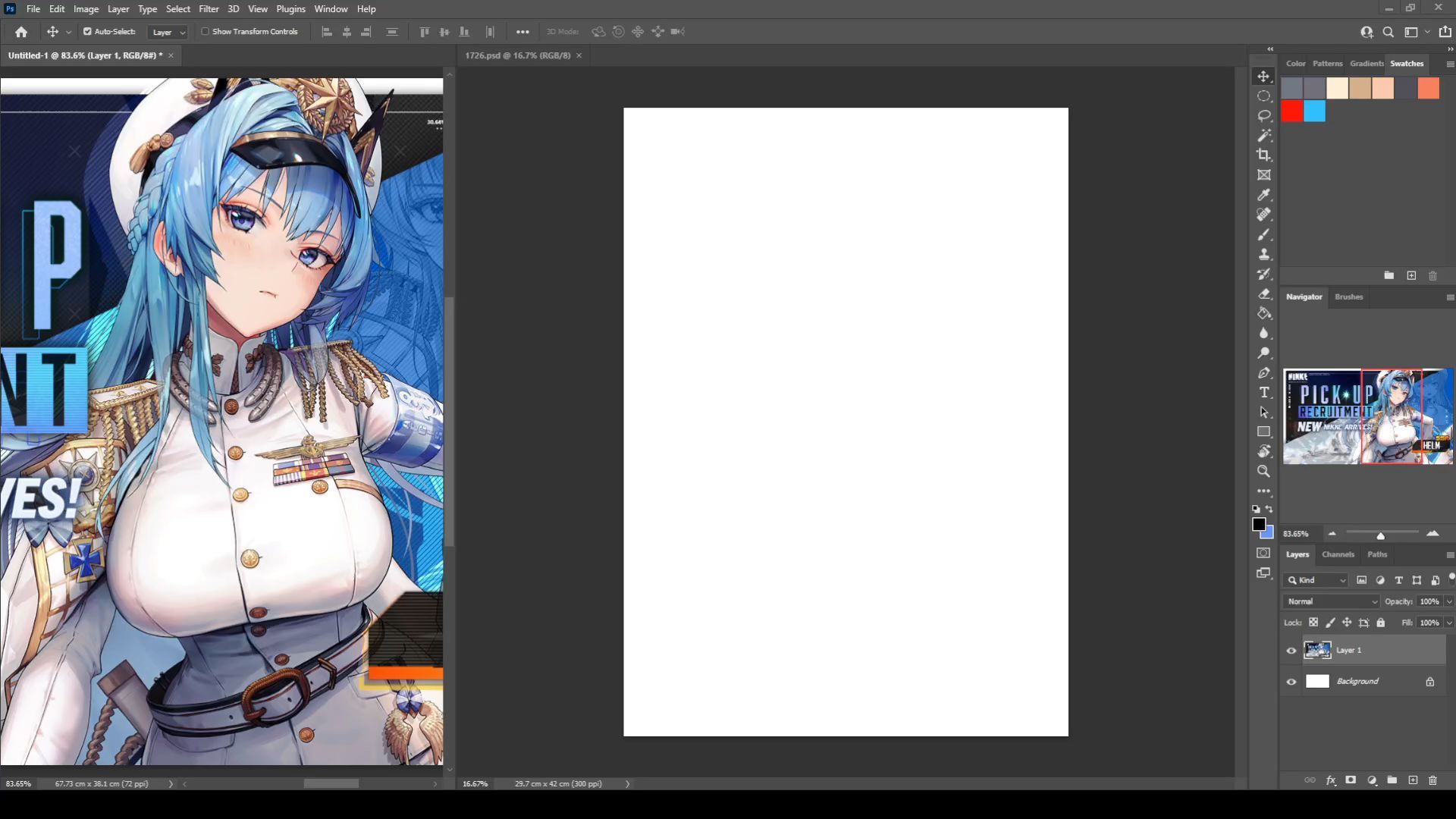
Task: Open Auto-Select Layer dropdown
Action: pyautogui.click(x=168, y=32)
